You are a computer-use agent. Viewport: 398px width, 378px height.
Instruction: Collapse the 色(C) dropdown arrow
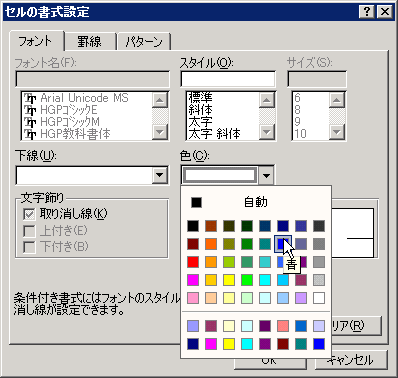pyautogui.click(x=266, y=175)
